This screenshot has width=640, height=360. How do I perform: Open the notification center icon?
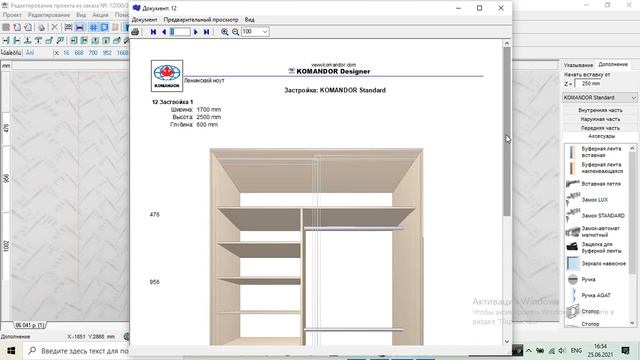[625, 351]
